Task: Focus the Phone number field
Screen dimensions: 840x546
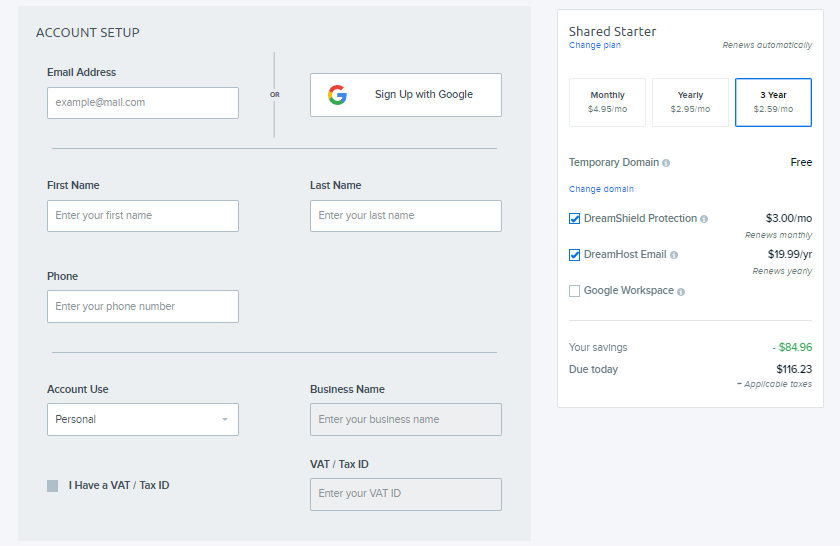Action: [143, 306]
